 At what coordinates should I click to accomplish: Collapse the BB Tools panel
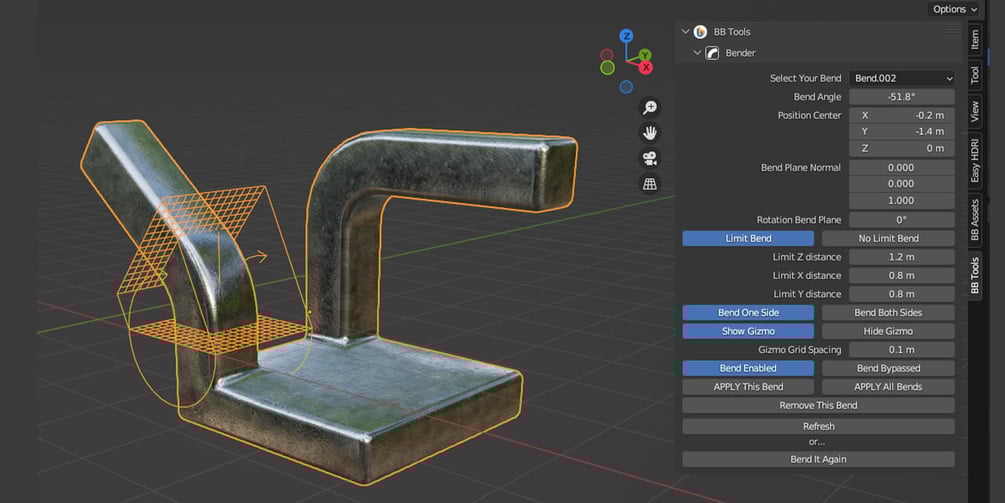pos(686,31)
